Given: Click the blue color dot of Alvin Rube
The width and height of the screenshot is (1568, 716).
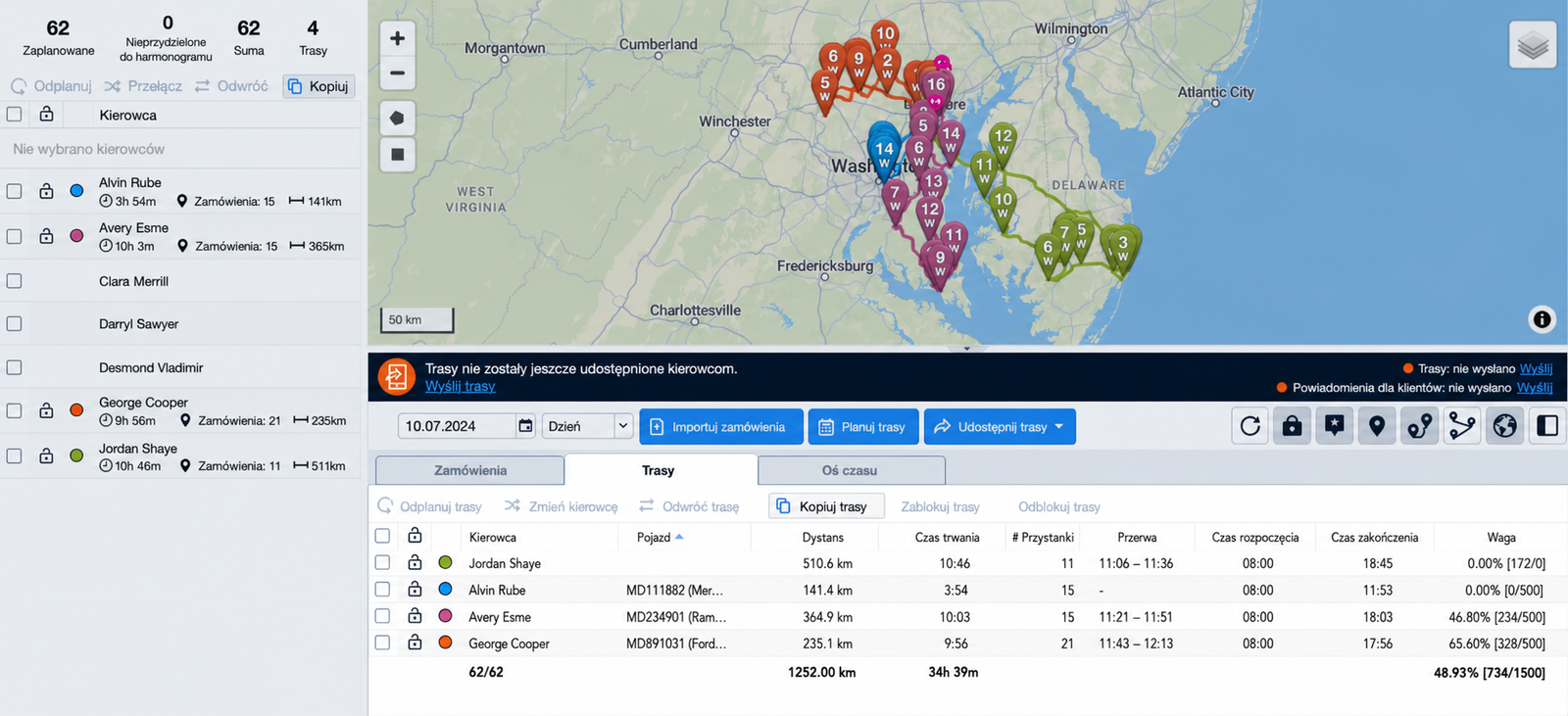Looking at the screenshot, I should tap(76, 191).
